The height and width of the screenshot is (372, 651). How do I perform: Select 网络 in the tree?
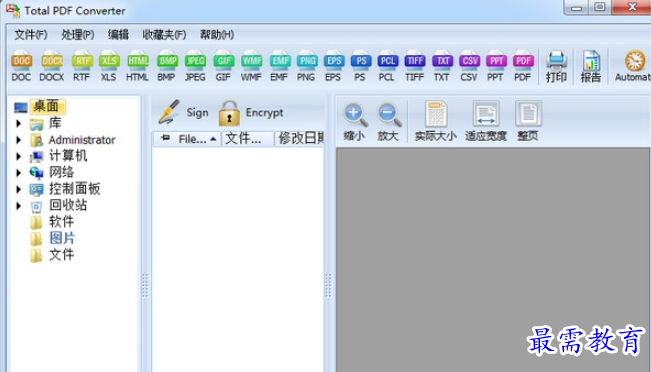click(61, 172)
